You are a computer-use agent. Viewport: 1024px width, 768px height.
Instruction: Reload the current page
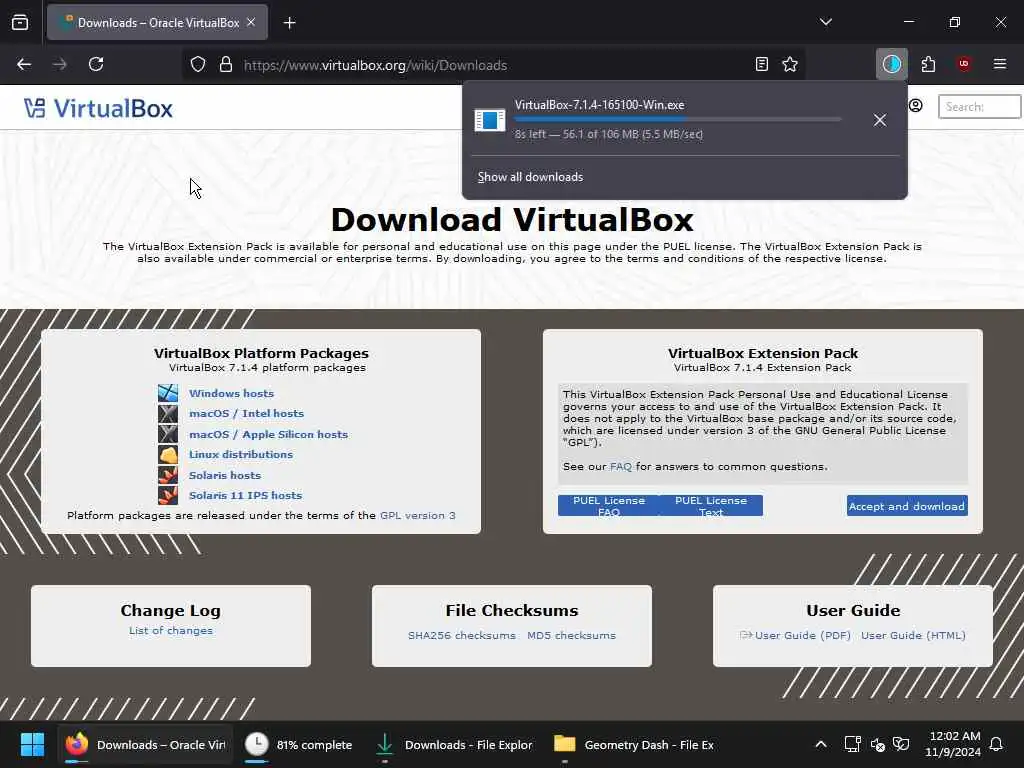[x=96, y=65]
